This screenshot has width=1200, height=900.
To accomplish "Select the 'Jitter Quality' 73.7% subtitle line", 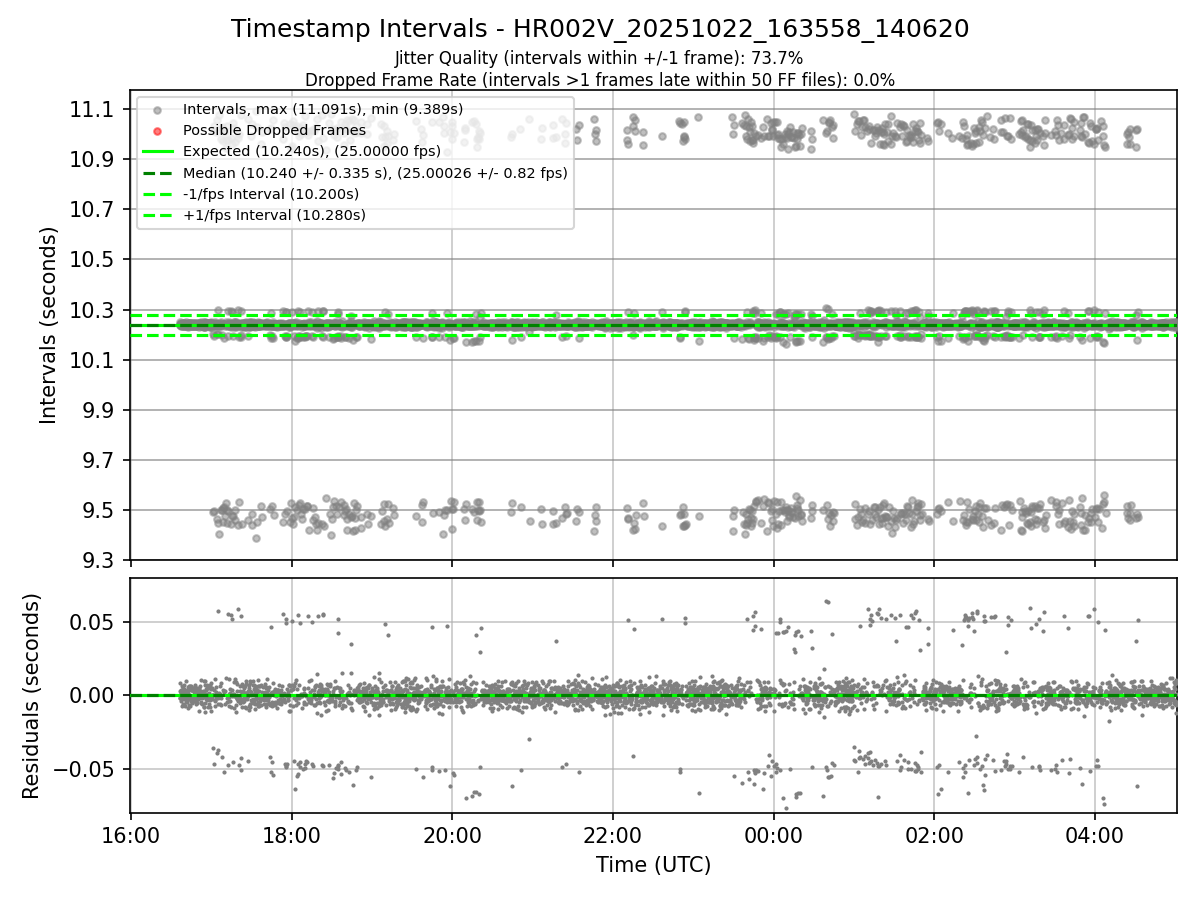I will click(x=599, y=58).
